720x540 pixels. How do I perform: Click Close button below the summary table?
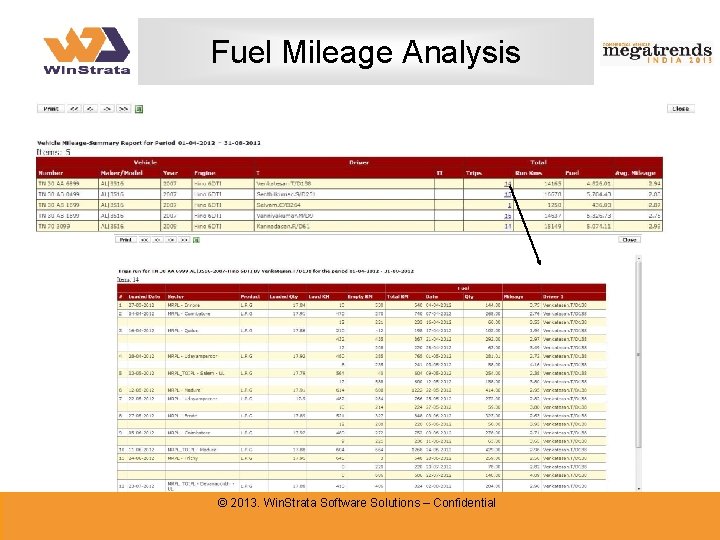pos(629,240)
